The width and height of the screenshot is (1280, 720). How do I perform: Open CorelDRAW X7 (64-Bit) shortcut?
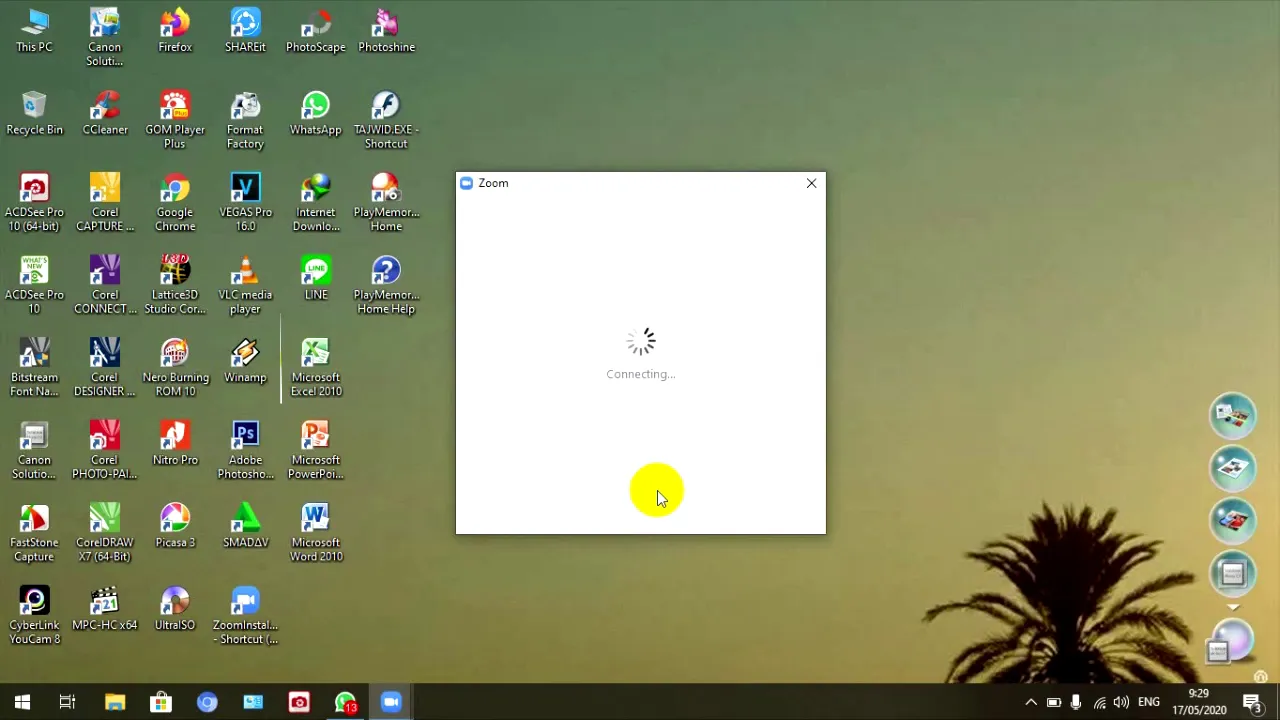(105, 533)
